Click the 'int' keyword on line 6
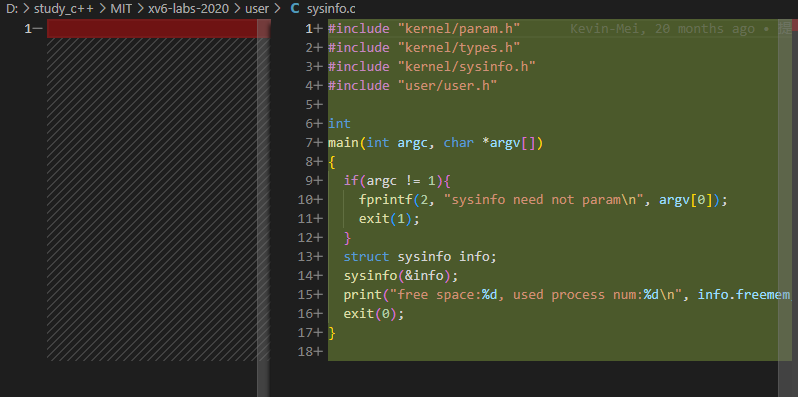The width and height of the screenshot is (798, 397). (x=339, y=124)
